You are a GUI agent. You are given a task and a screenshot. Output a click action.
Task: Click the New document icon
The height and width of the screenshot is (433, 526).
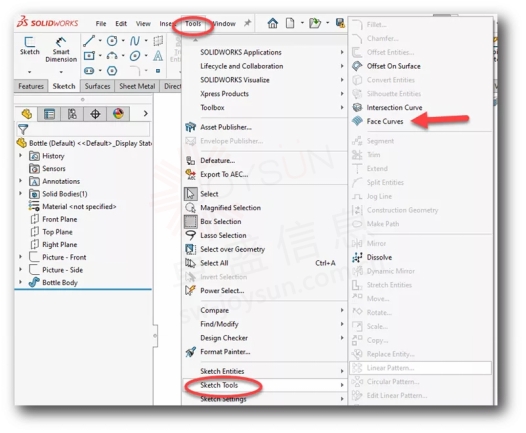click(290, 23)
